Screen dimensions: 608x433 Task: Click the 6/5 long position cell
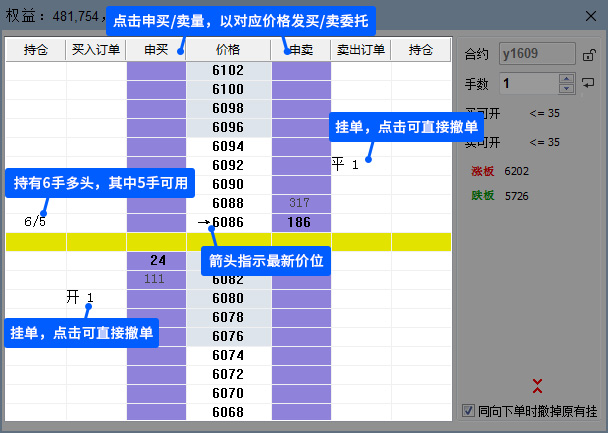pos(36,221)
